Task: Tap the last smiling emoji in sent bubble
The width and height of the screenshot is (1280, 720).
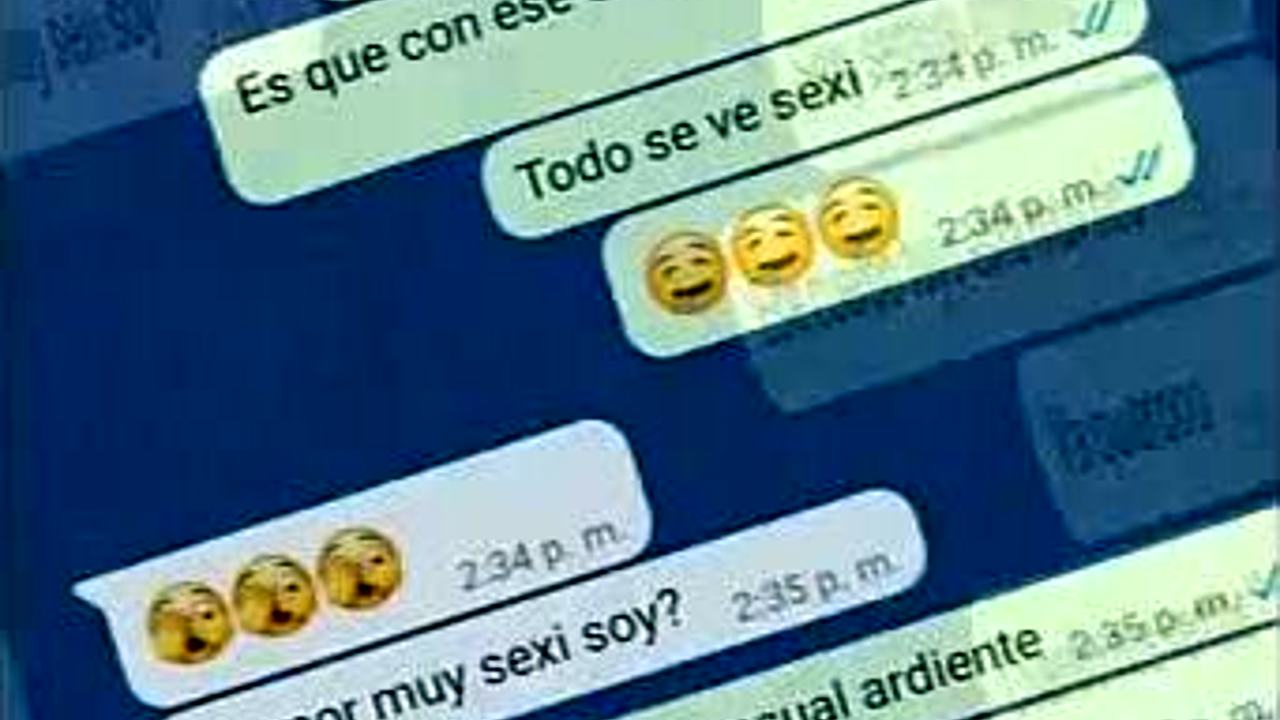Action: pos(858,219)
